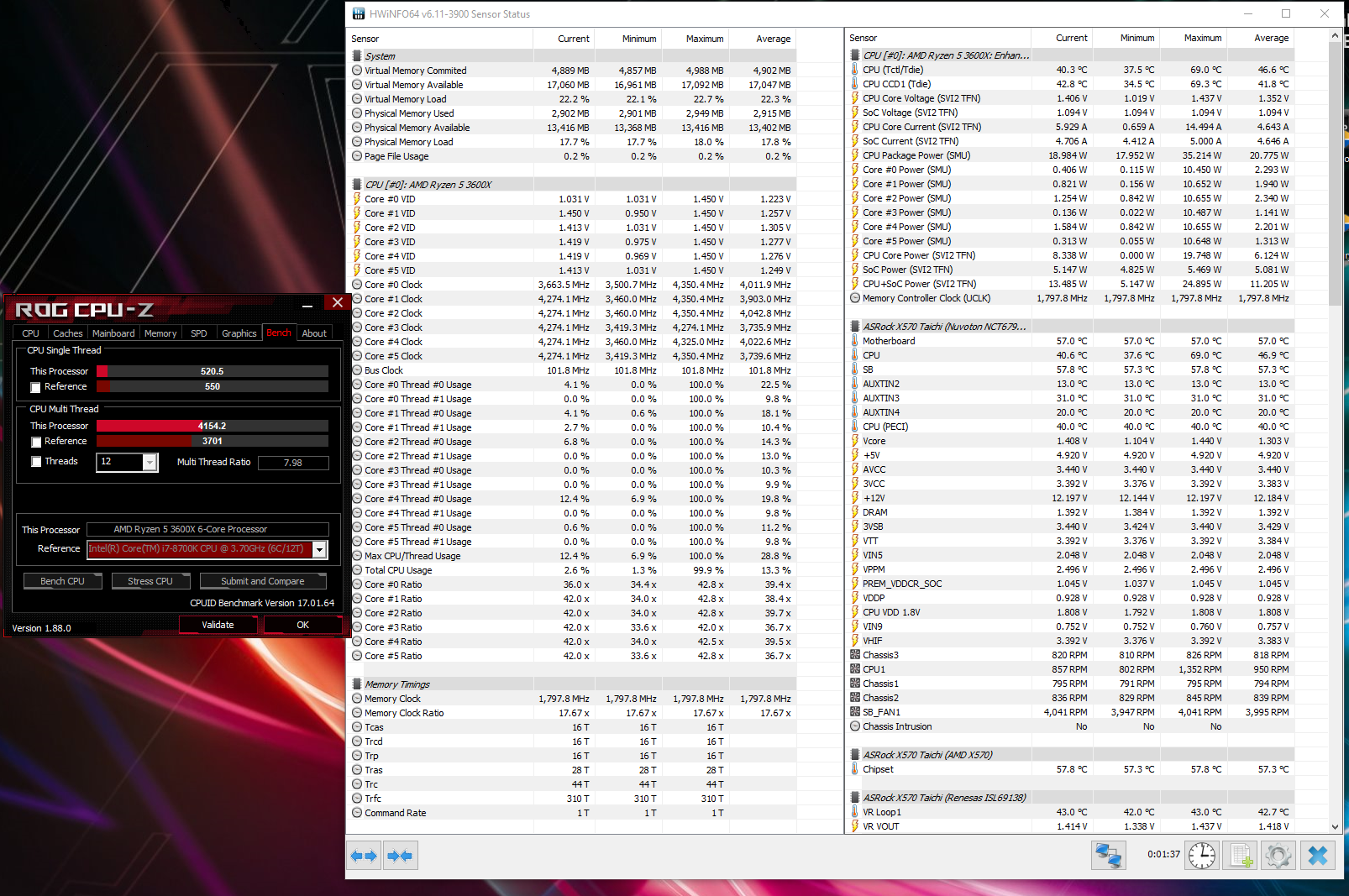
Task: Click the icon beside Command Rate
Action: click(x=357, y=813)
